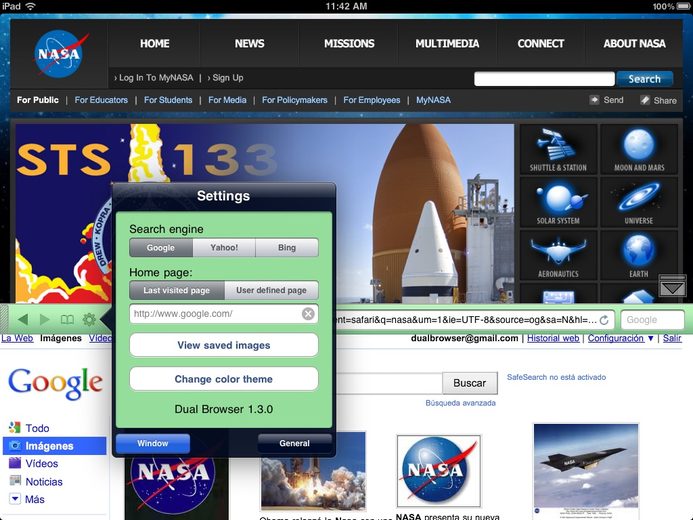Tap the Share pencil icon
The image size is (693, 520).
pyautogui.click(x=645, y=100)
